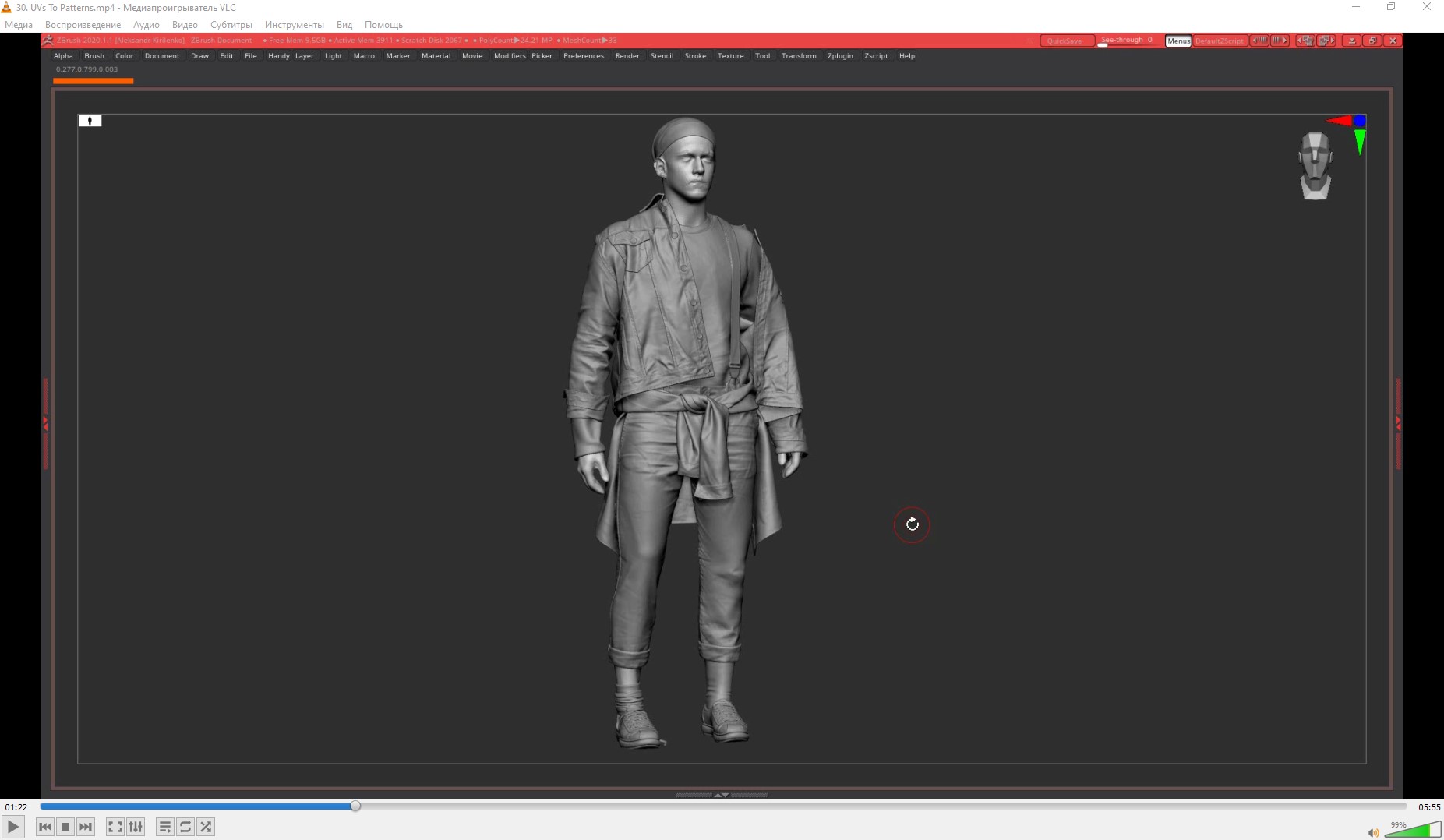The height and width of the screenshot is (840, 1444).
Task: Toggle loop playback mode
Action: (185, 827)
